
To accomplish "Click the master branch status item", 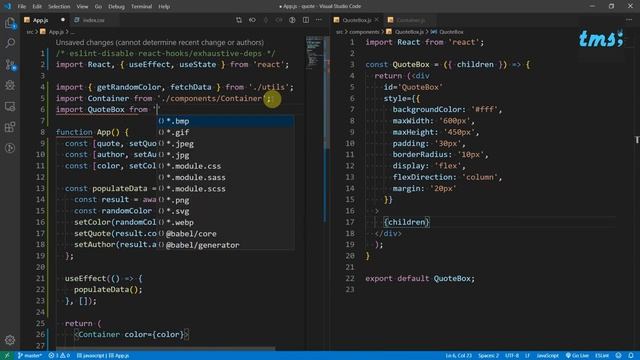I will coord(30,356).
